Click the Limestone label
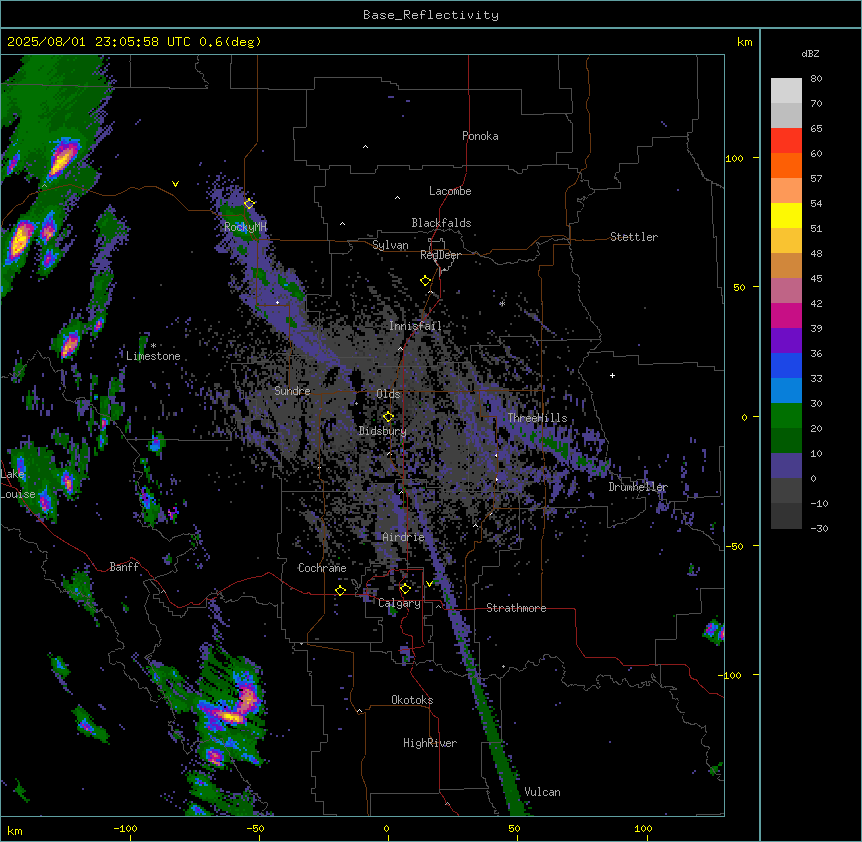This screenshot has width=862, height=842. (x=153, y=356)
